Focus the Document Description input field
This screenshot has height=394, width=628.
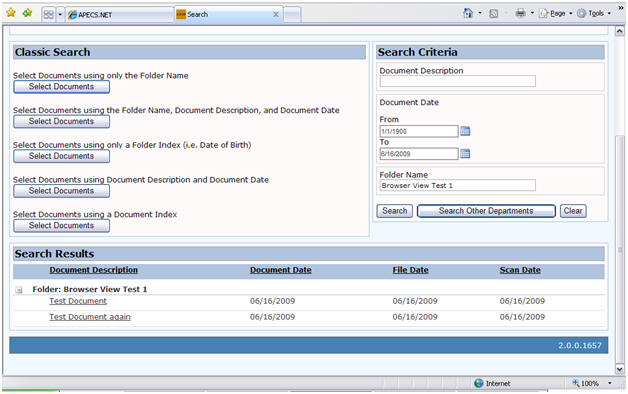coord(457,81)
